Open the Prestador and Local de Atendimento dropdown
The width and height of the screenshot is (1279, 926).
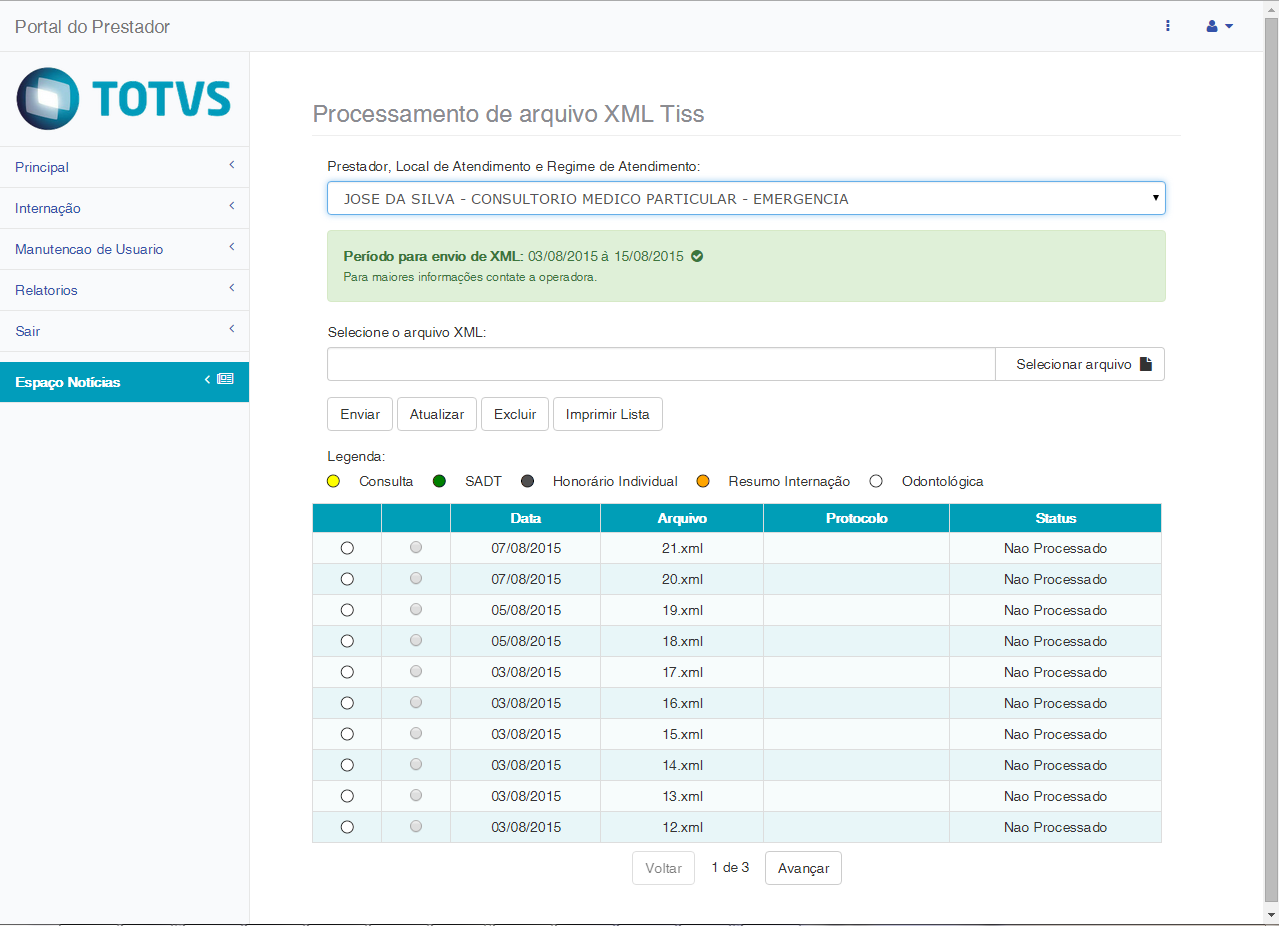746,198
